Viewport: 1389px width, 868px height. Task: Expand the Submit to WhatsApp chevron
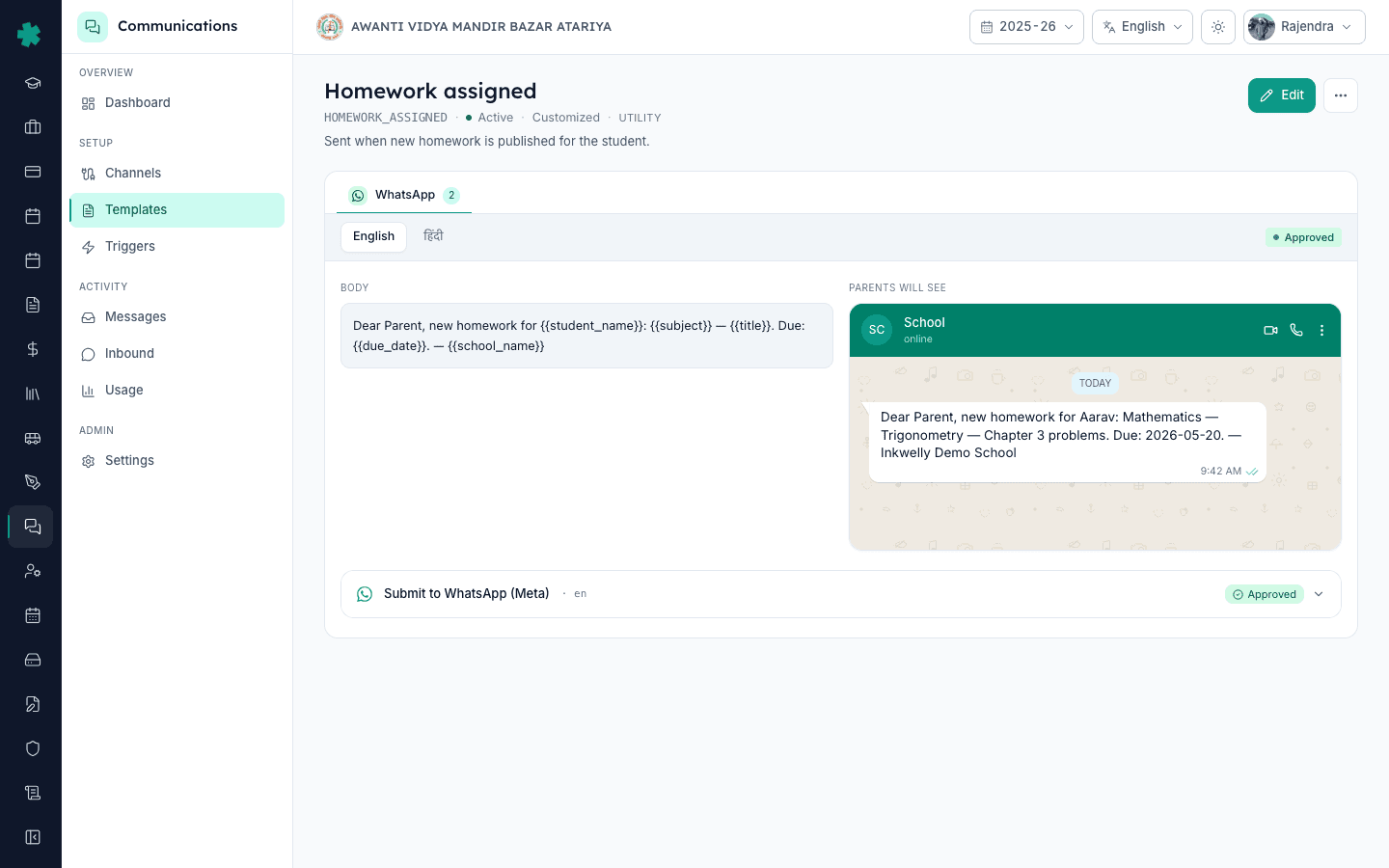(x=1319, y=594)
